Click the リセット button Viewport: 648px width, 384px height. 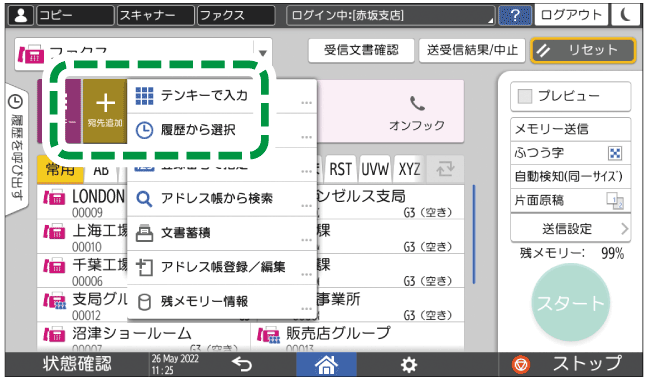[x=583, y=50]
